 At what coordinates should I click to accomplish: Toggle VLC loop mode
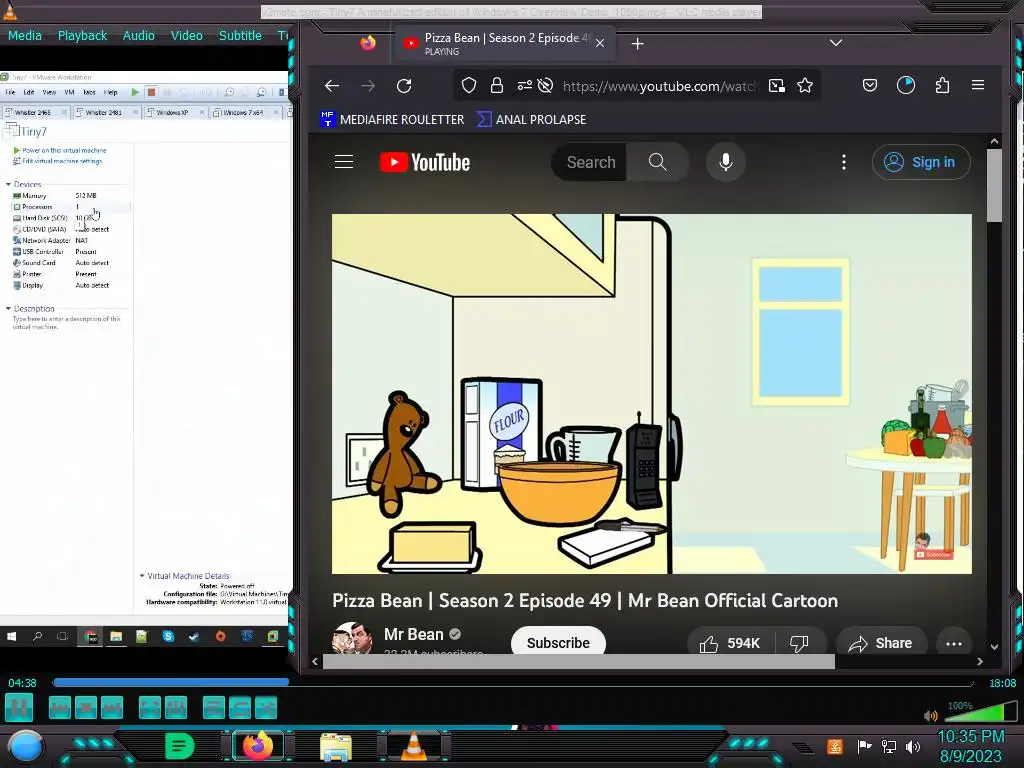240,707
